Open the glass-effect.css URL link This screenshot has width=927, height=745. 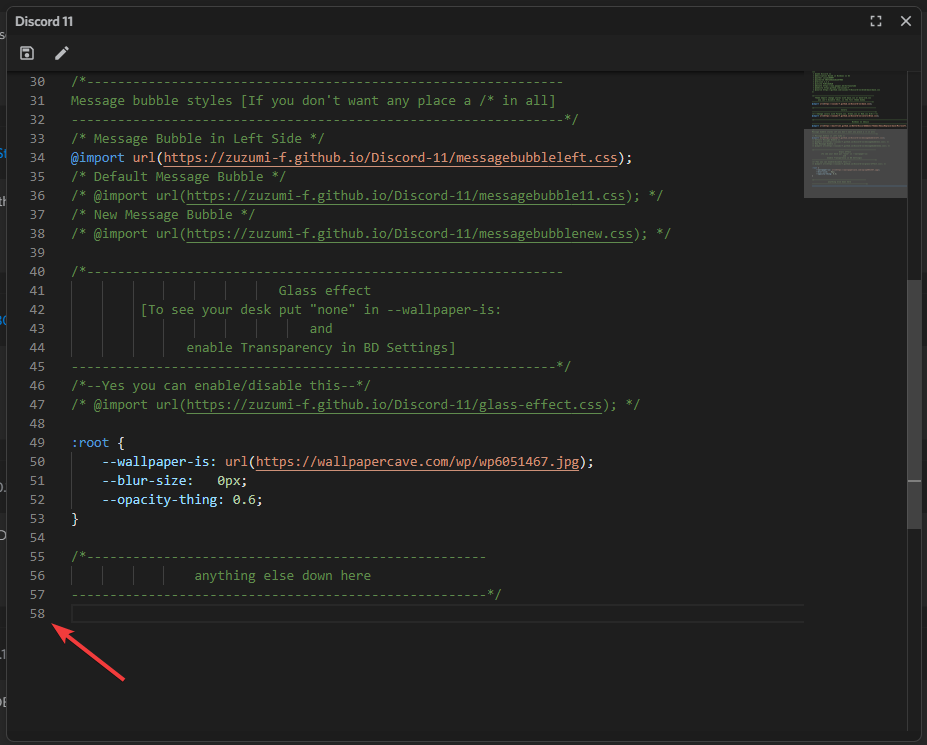[x=394, y=404]
